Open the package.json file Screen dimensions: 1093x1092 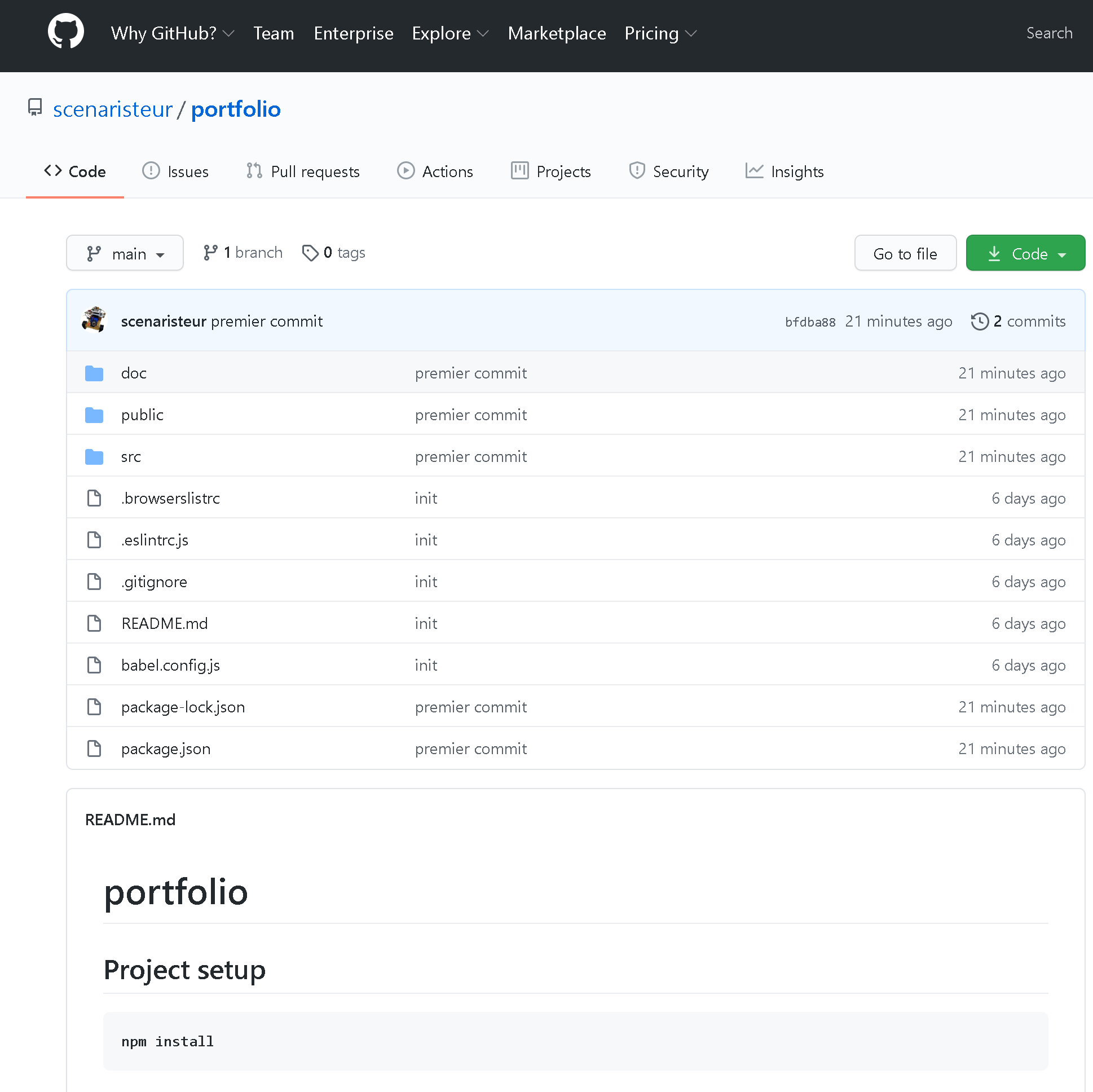click(166, 748)
